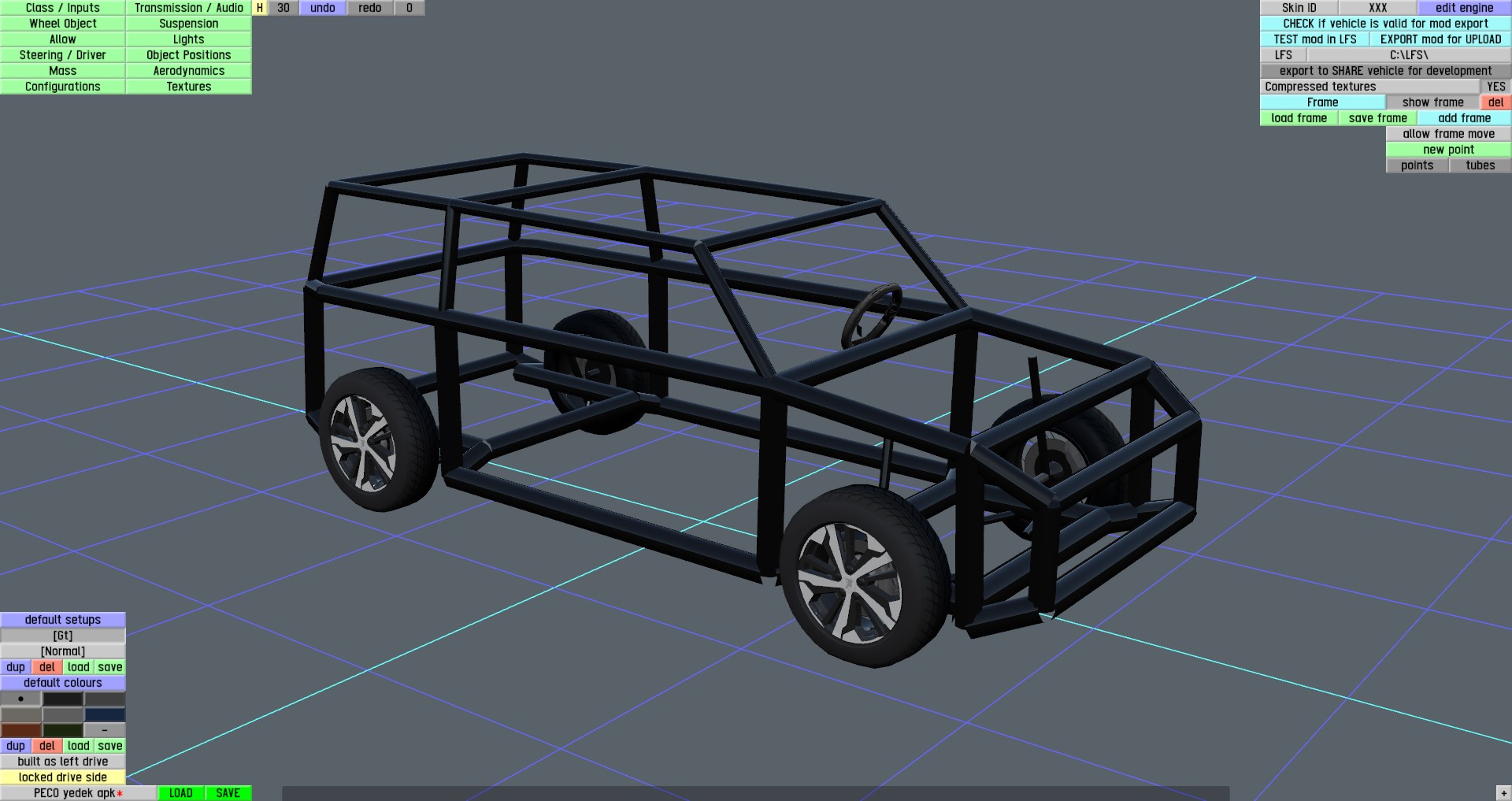Delete the frame with the red del button

tap(1496, 102)
